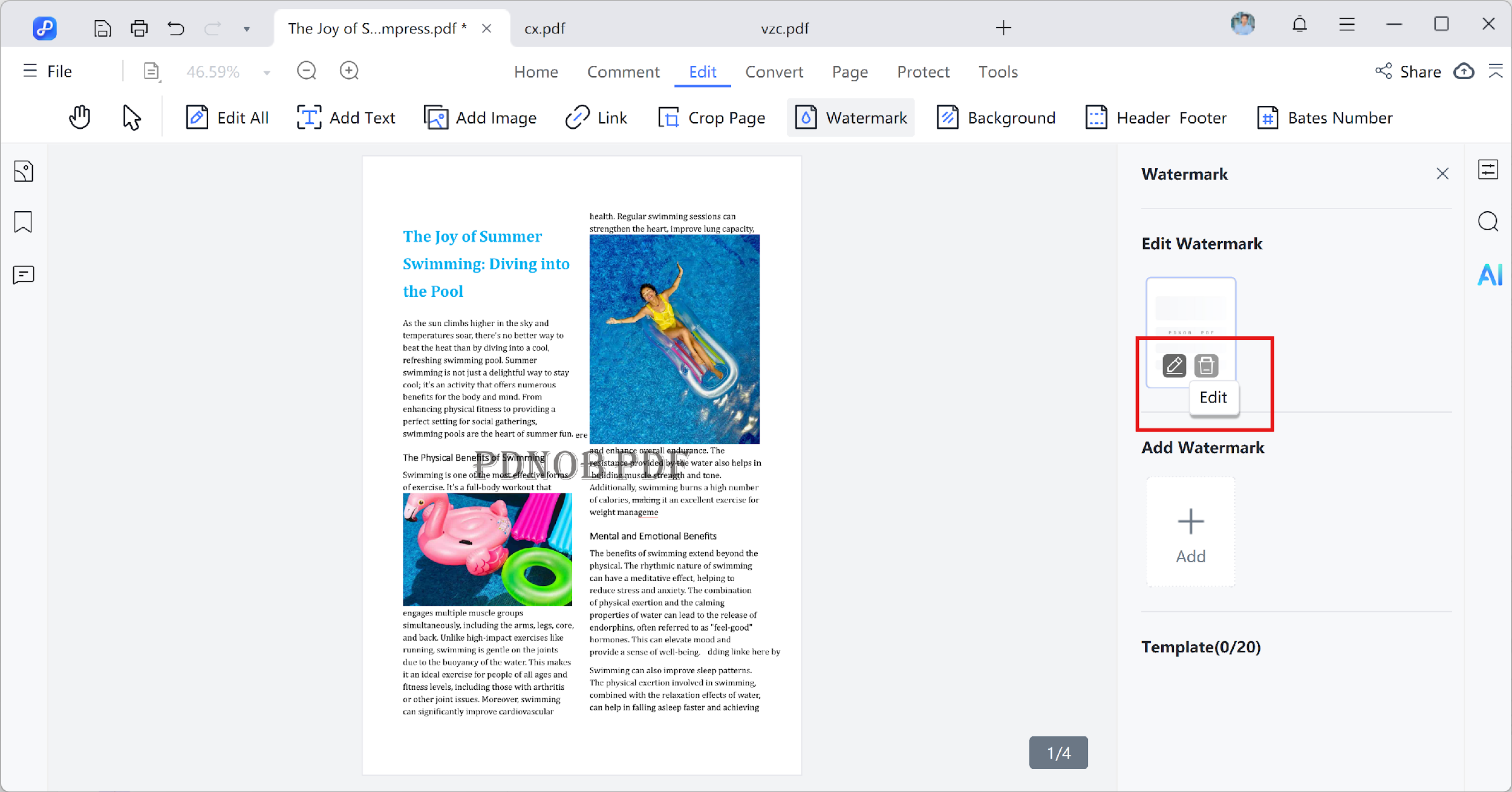Expand the zoom percentage dropdown
This screenshot has width=1512, height=792.
[267, 73]
